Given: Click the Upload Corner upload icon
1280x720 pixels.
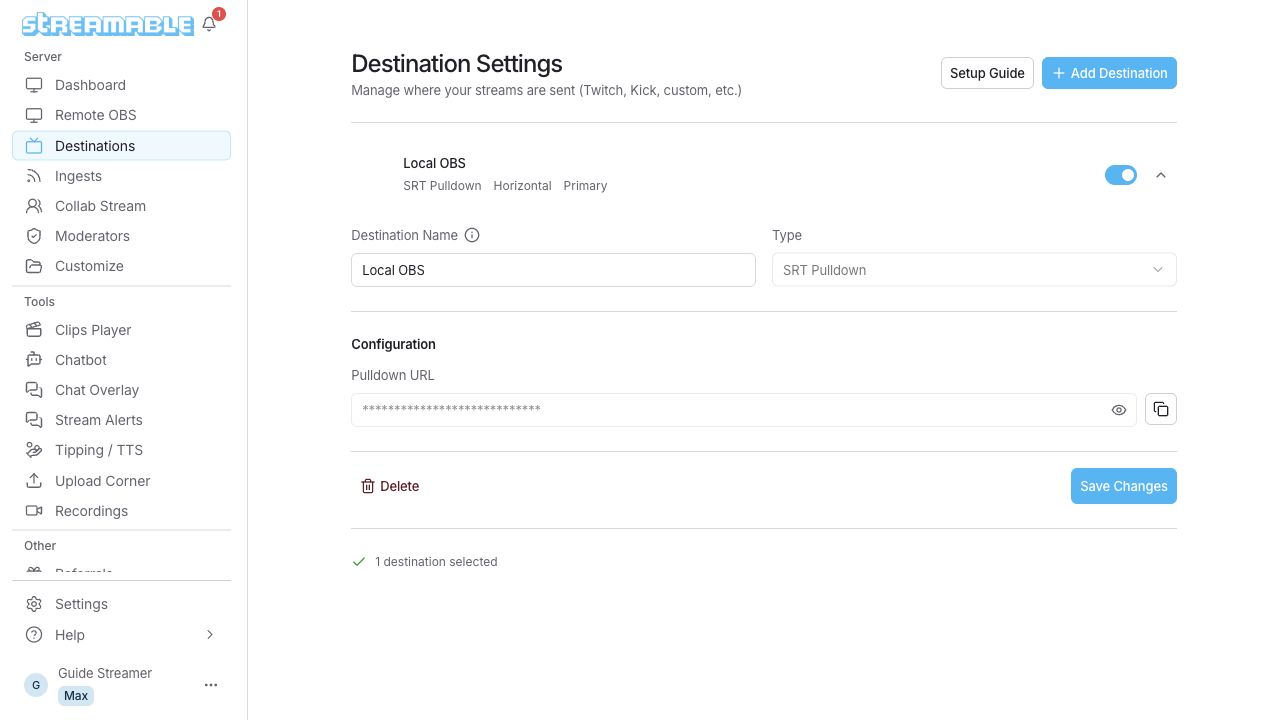Looking at the screenshot, I should pyautogui.click(x=34, y=481).
